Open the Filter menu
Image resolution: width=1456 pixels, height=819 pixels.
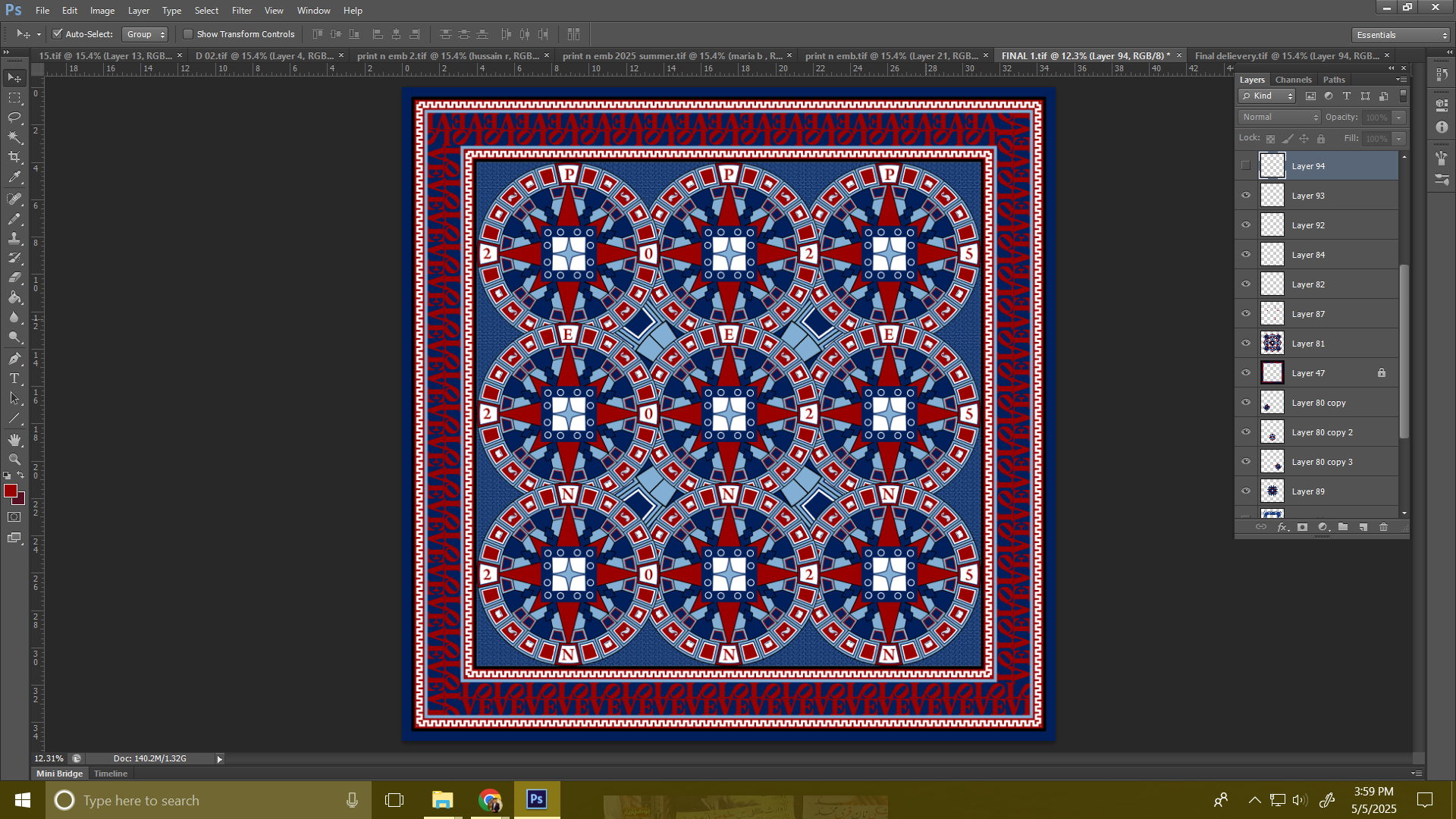point(241,11)
